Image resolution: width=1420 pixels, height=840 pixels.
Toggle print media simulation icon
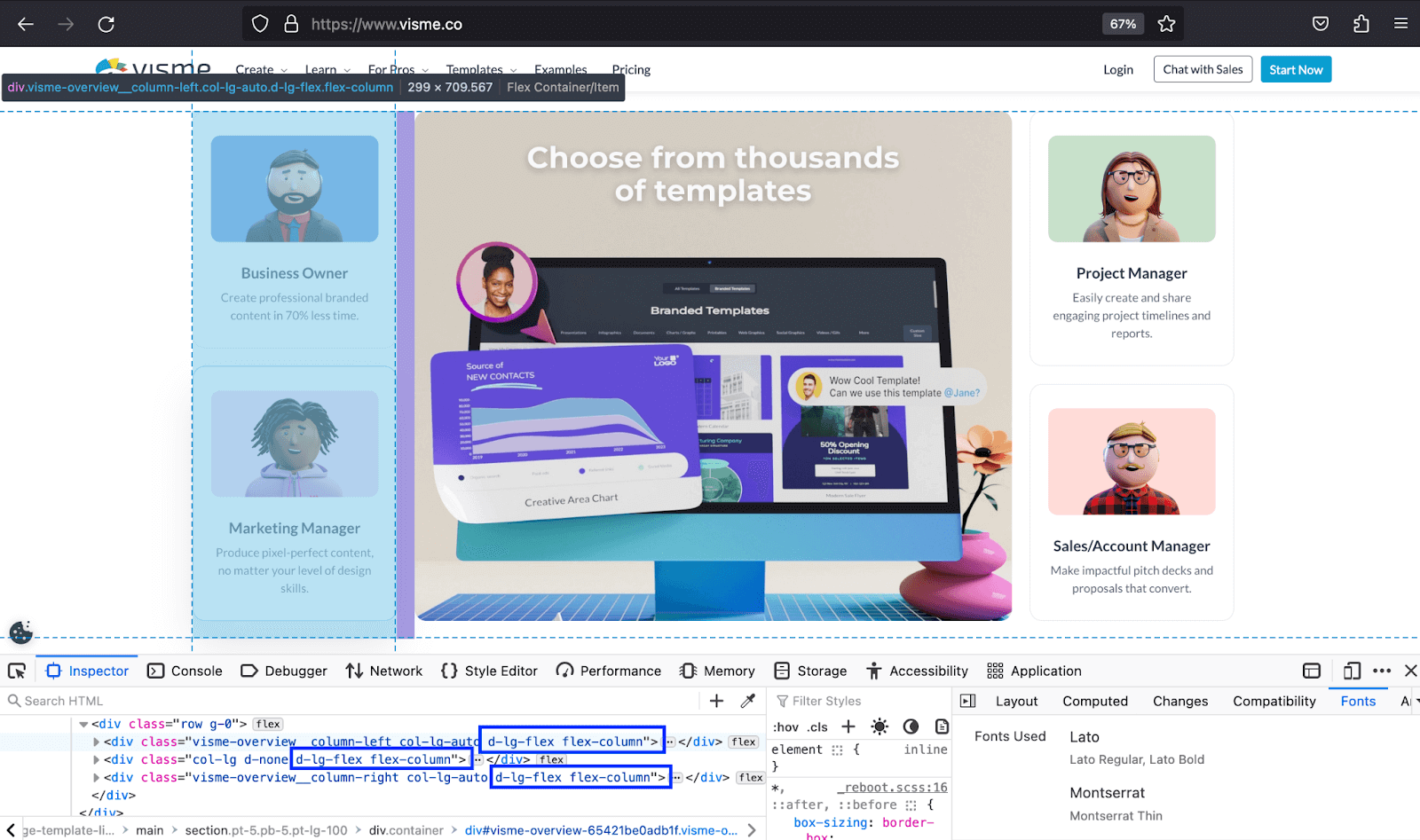click(942, 726)
